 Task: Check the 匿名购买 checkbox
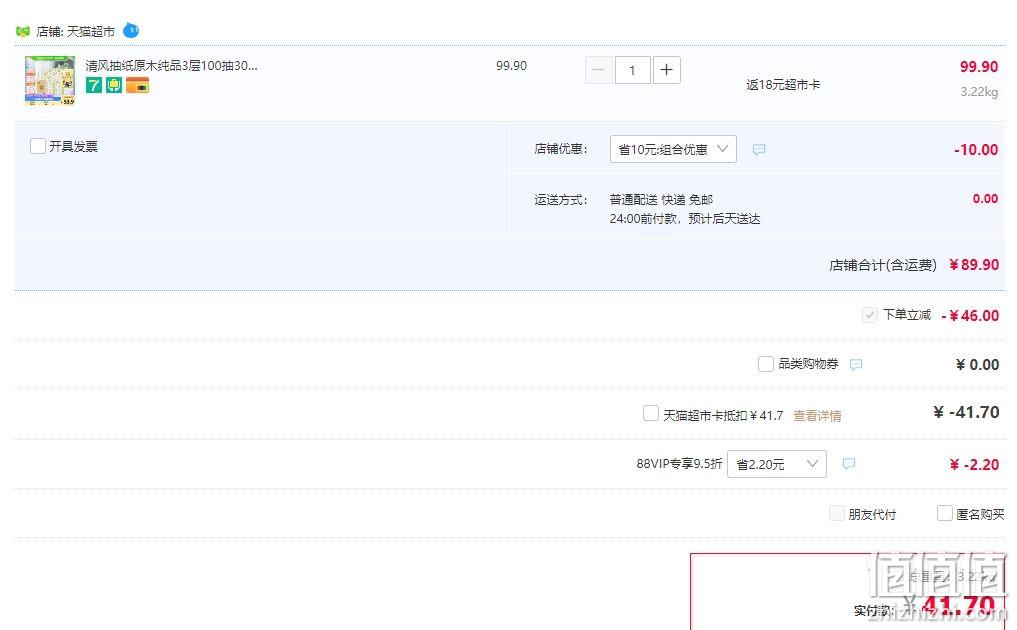pos(945,513)
